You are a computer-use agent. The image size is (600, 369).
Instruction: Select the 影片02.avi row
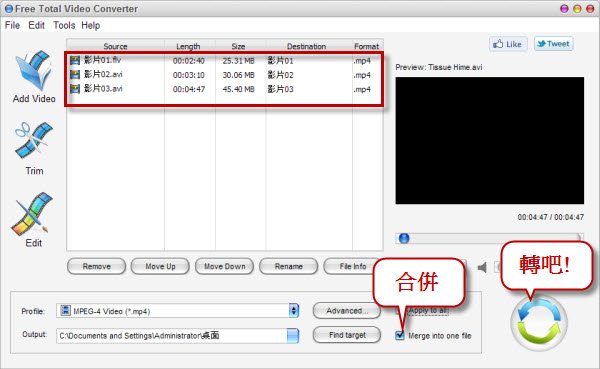pyautogui.click(x=225, y=75)
